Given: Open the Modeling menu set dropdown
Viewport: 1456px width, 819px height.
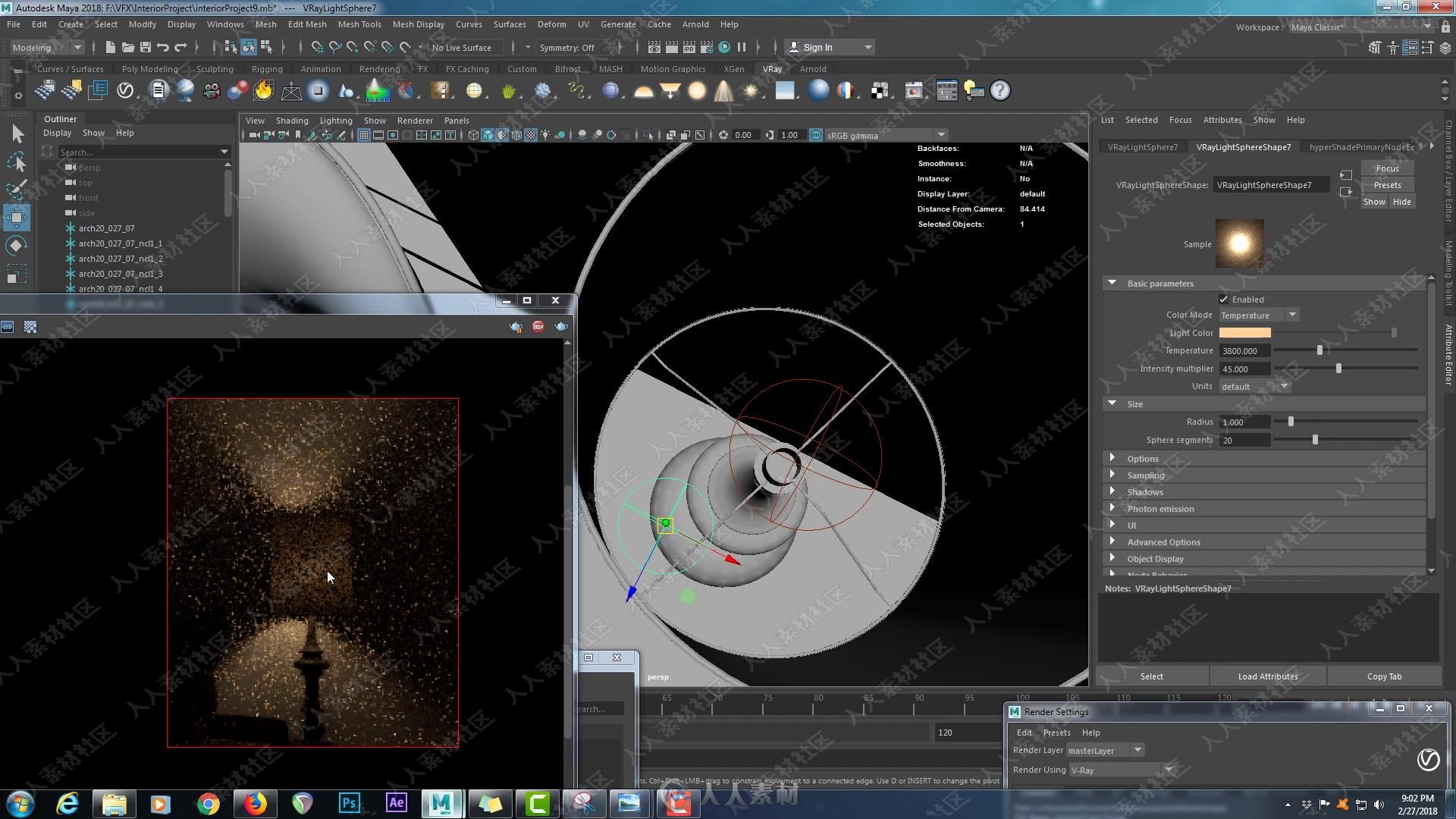Looking at the screenshot, I should point(46,47).
